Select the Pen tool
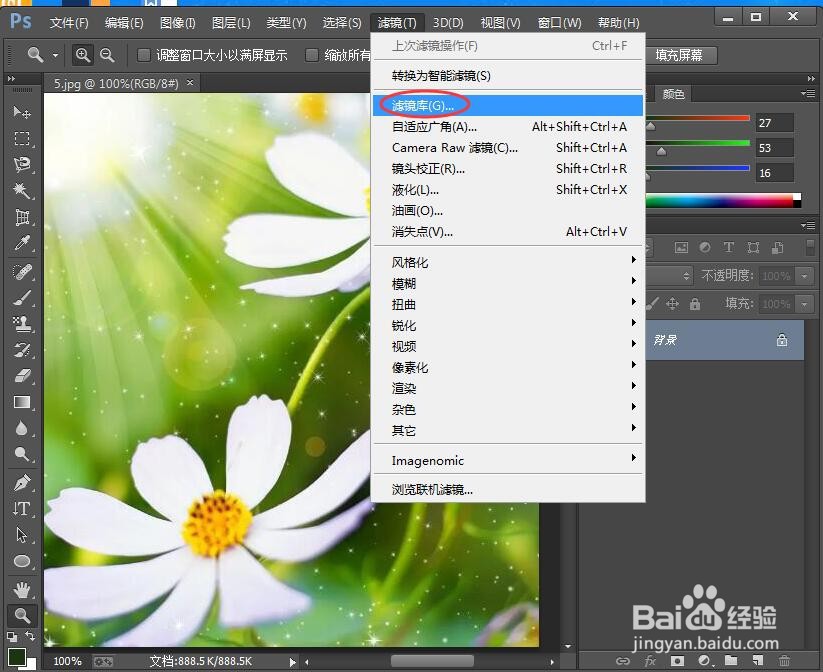 pos(22,482)
